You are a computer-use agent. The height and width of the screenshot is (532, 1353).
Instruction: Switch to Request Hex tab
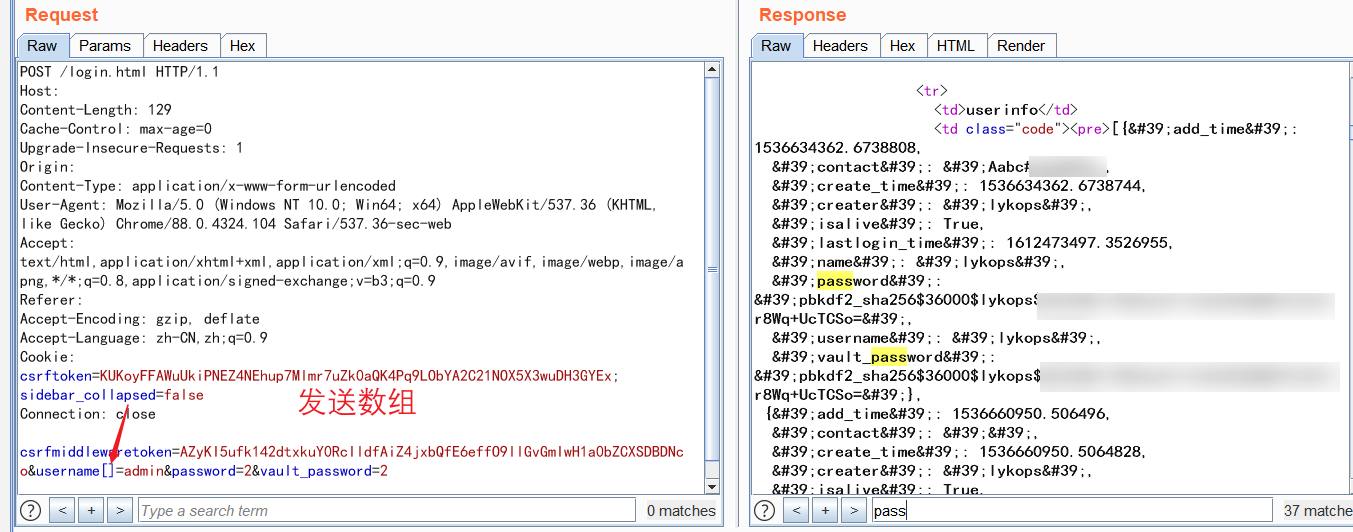tap(243, 46)
